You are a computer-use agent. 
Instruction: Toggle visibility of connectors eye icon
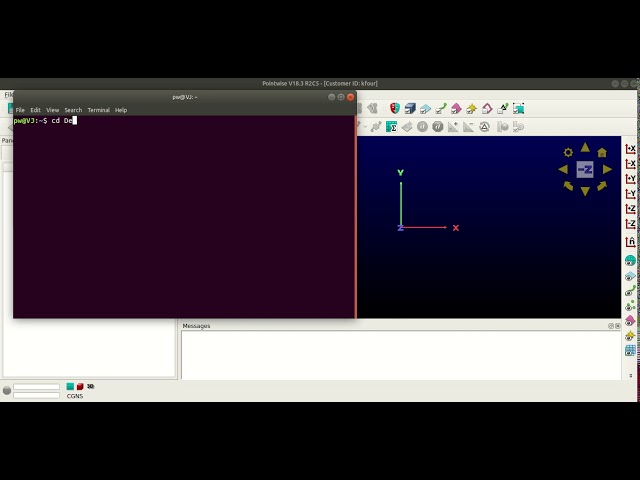630,291
